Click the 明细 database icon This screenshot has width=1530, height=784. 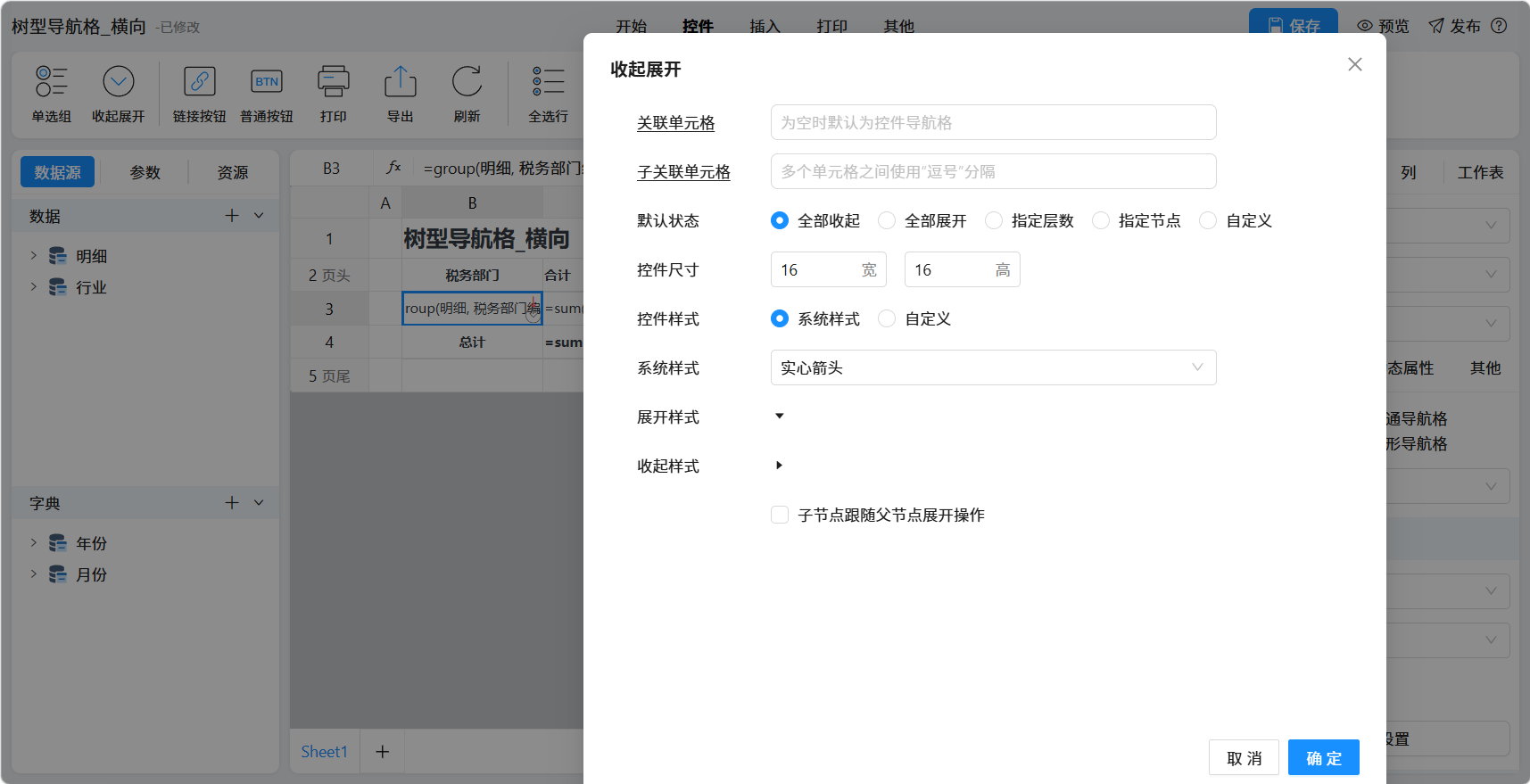point(58,256)
